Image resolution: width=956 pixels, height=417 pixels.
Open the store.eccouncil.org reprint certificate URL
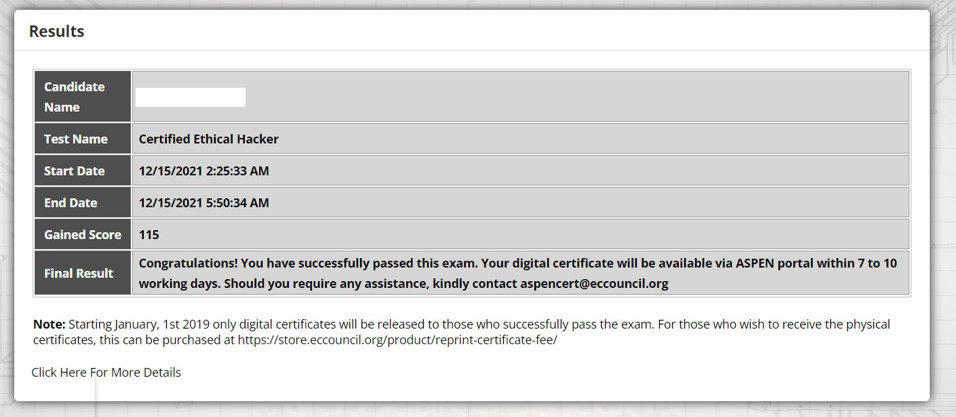pyautogui.click(x=420, y=340)
